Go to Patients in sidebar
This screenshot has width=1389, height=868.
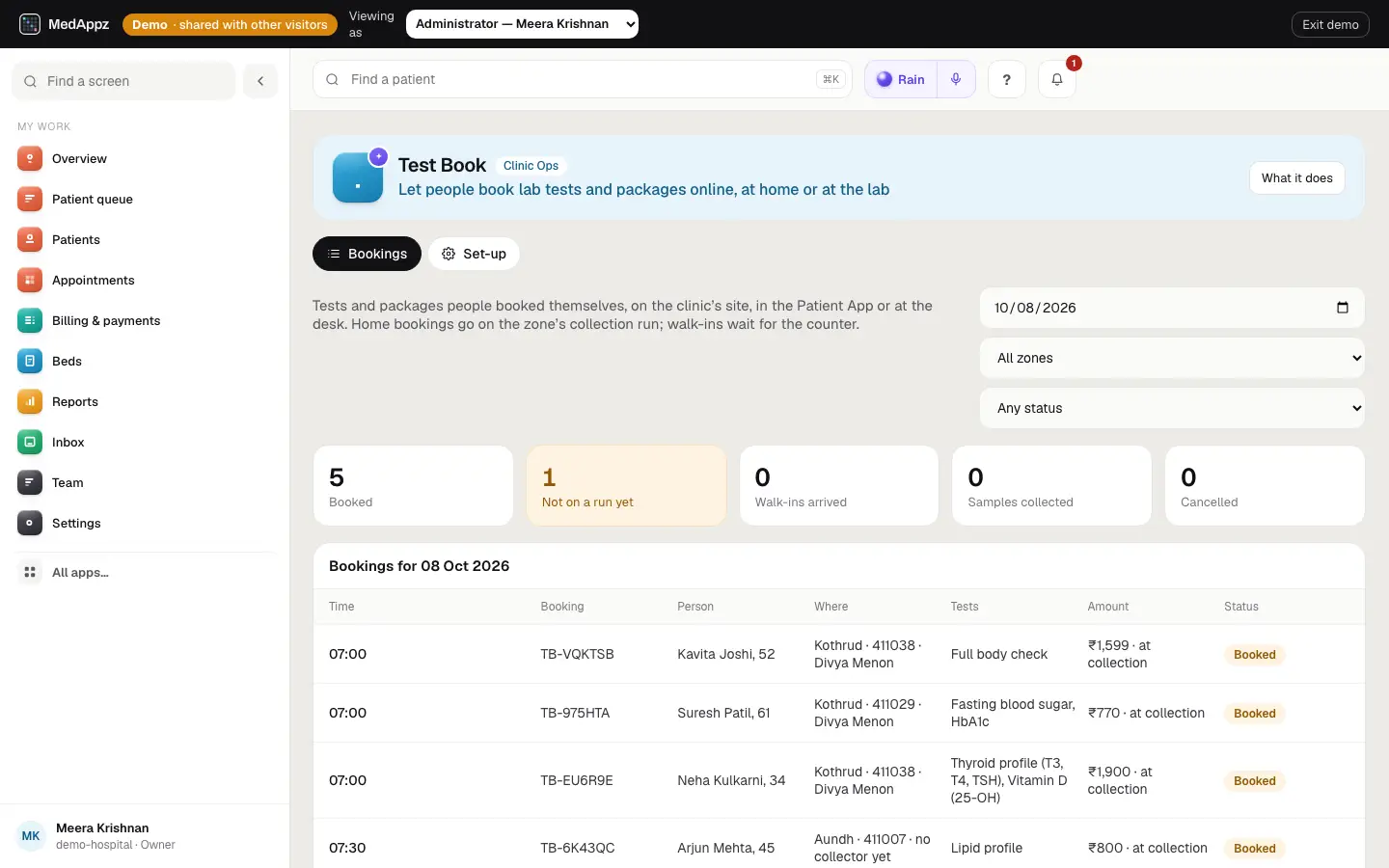[x=145, y=239]
